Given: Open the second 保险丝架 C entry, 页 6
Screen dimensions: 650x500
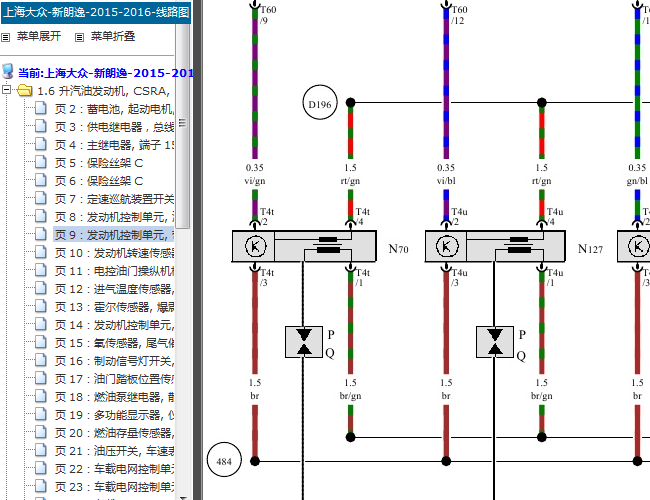Looking at the screenshot, I should (99, 181).
